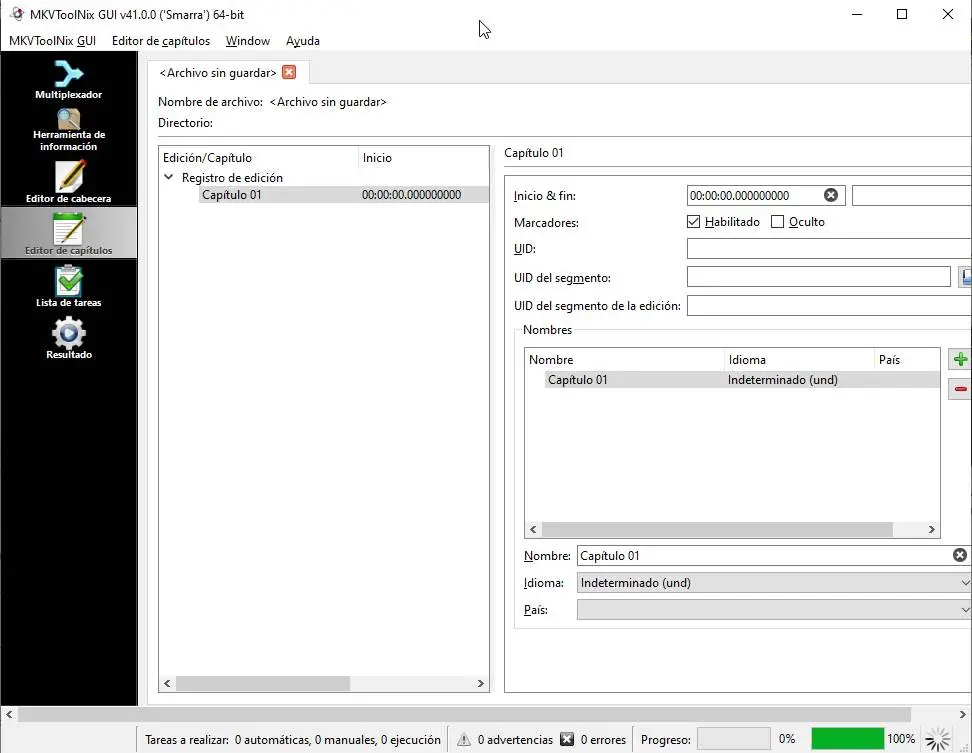Open Herramienta de información
Viewport: 972px width, 753px height.
[68, 130]
